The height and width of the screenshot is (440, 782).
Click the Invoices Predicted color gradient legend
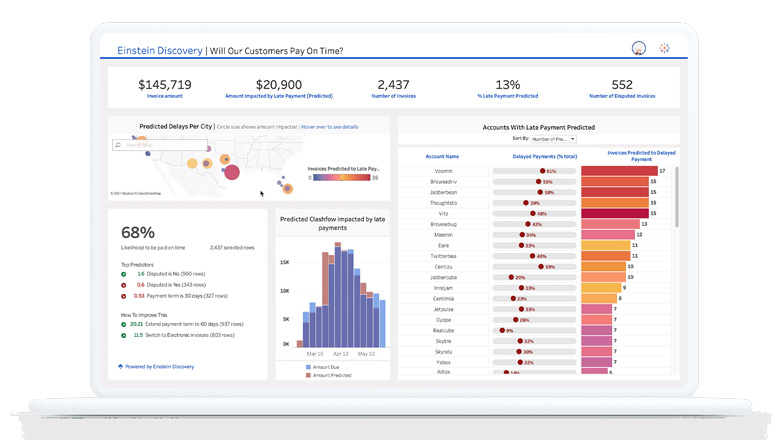pyautogui.click(x=342, y=177)
